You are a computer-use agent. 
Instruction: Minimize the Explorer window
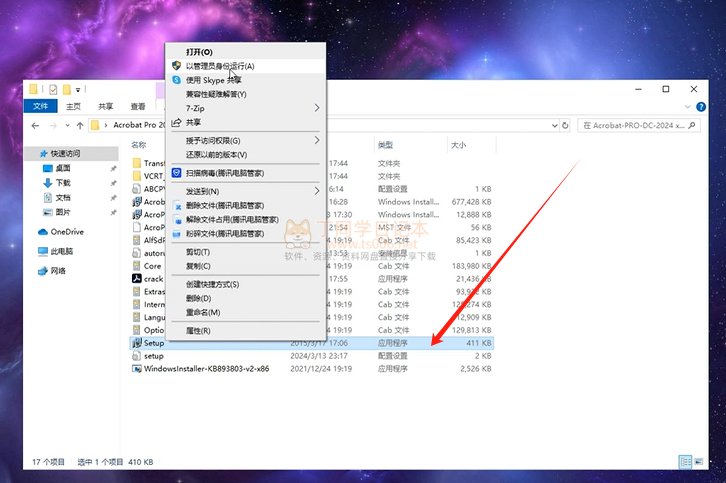(638, 89)
